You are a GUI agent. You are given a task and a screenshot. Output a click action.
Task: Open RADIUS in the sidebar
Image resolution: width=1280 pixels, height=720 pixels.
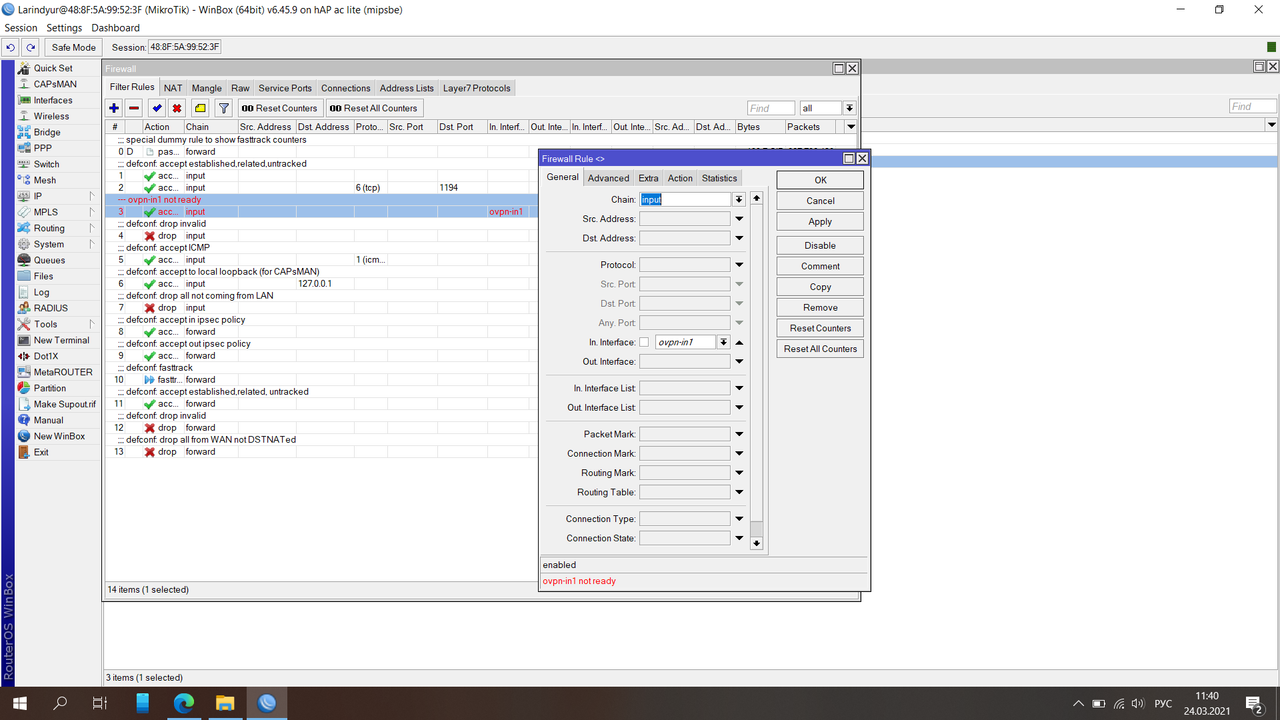(51, 308)
